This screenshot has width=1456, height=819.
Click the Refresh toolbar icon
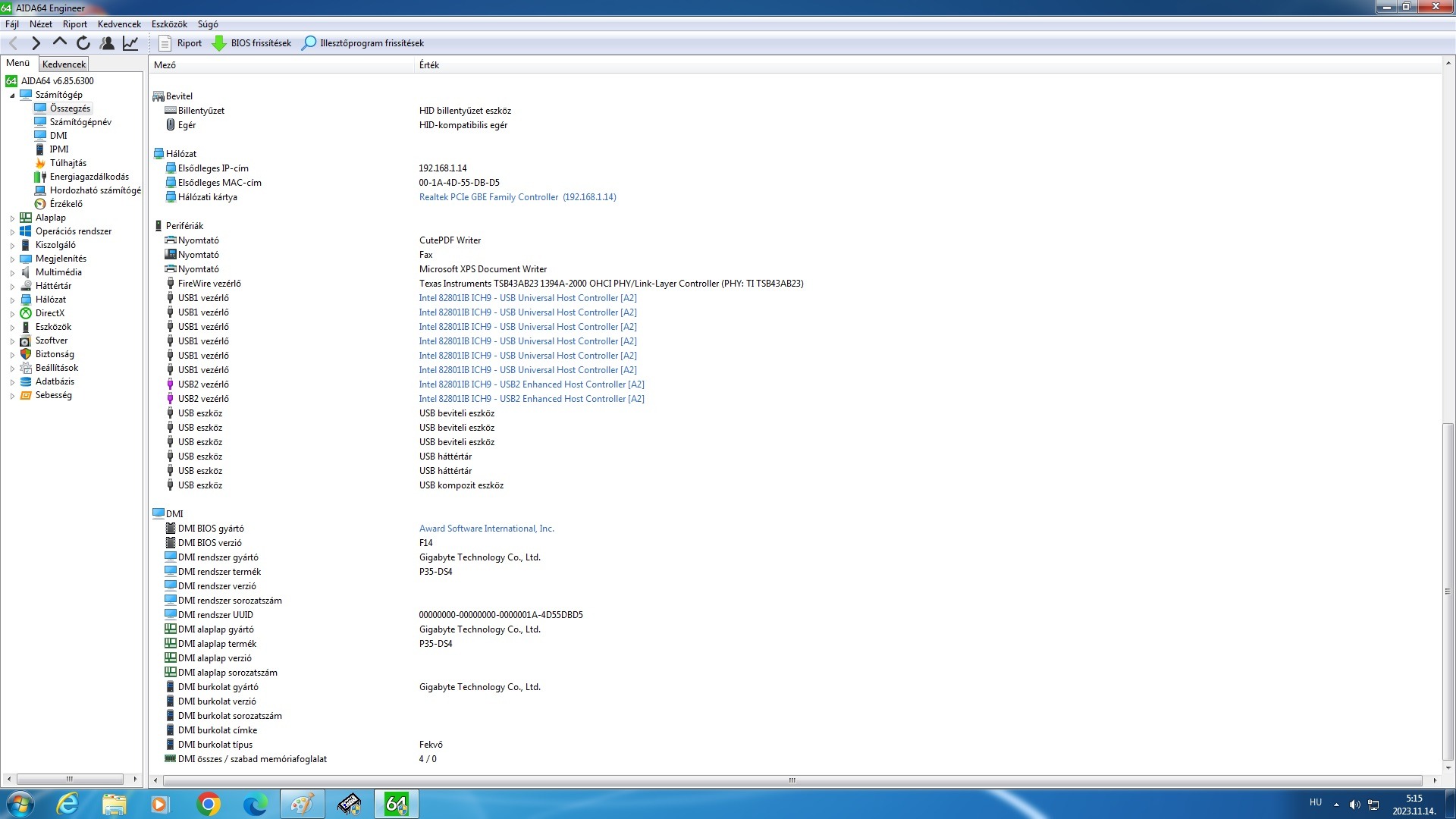(83, 43)
